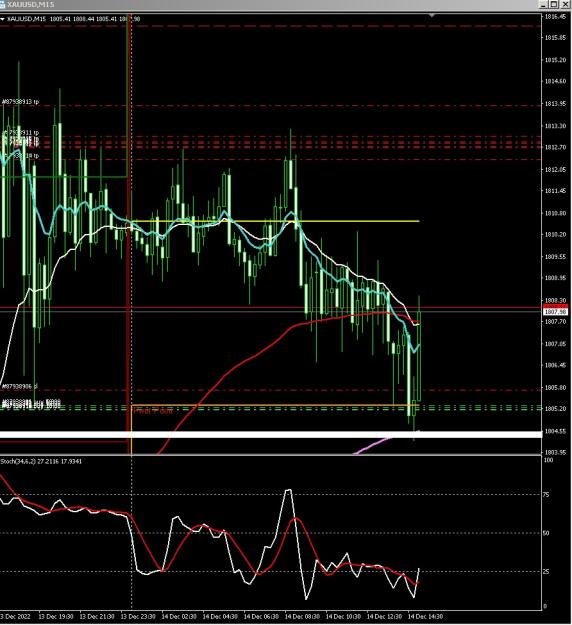Click the red current price tag on scale
Viewport: 572px width, 625px height.
pos(556,306)
